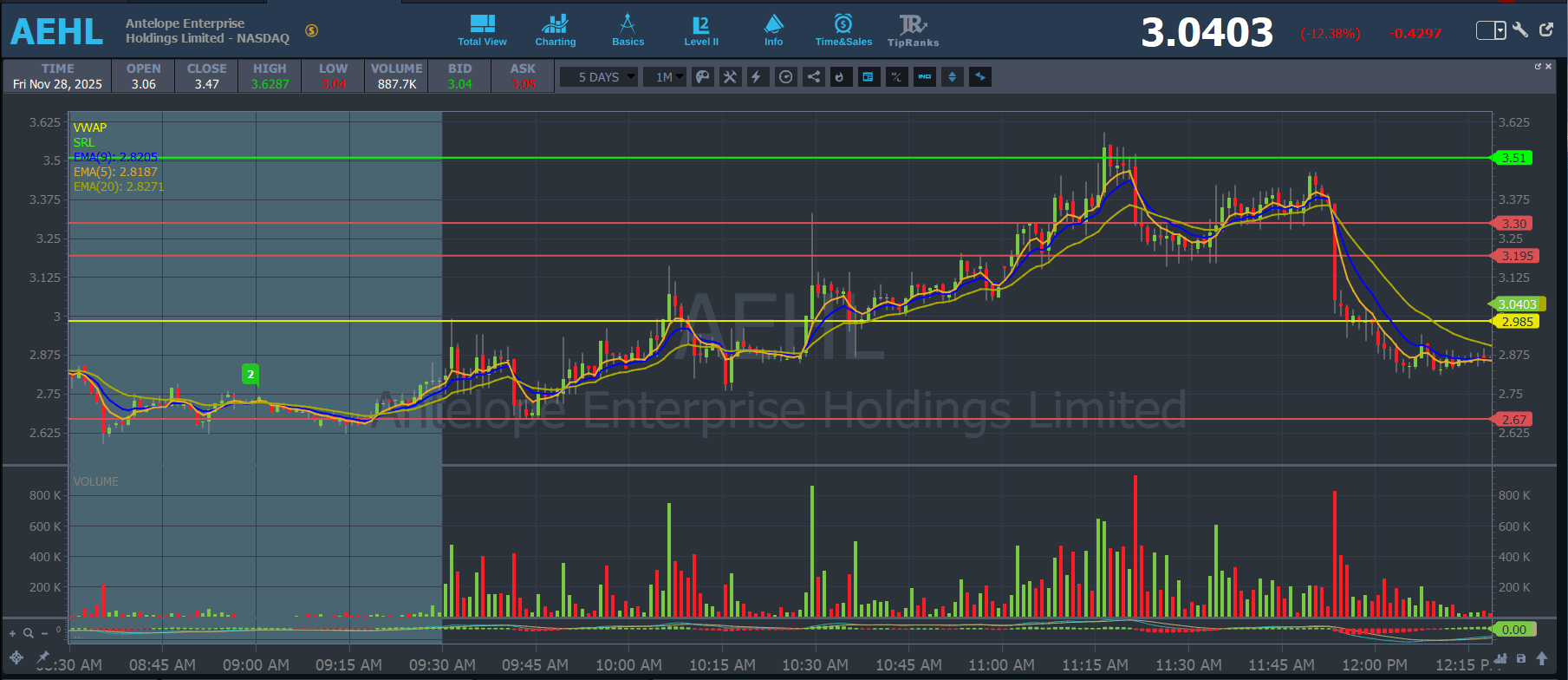Click the save disk icon at bottom right

(1521, 659)
